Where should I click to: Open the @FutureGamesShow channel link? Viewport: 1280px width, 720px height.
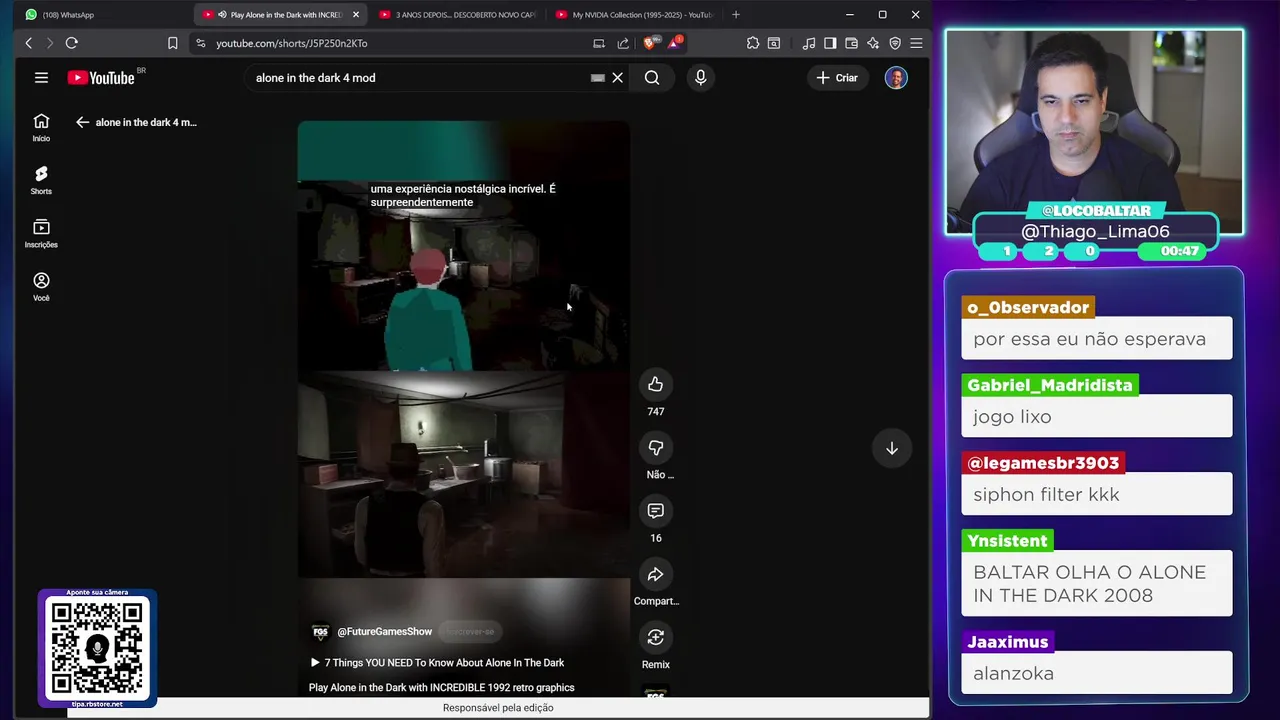[x=385, y=631]
